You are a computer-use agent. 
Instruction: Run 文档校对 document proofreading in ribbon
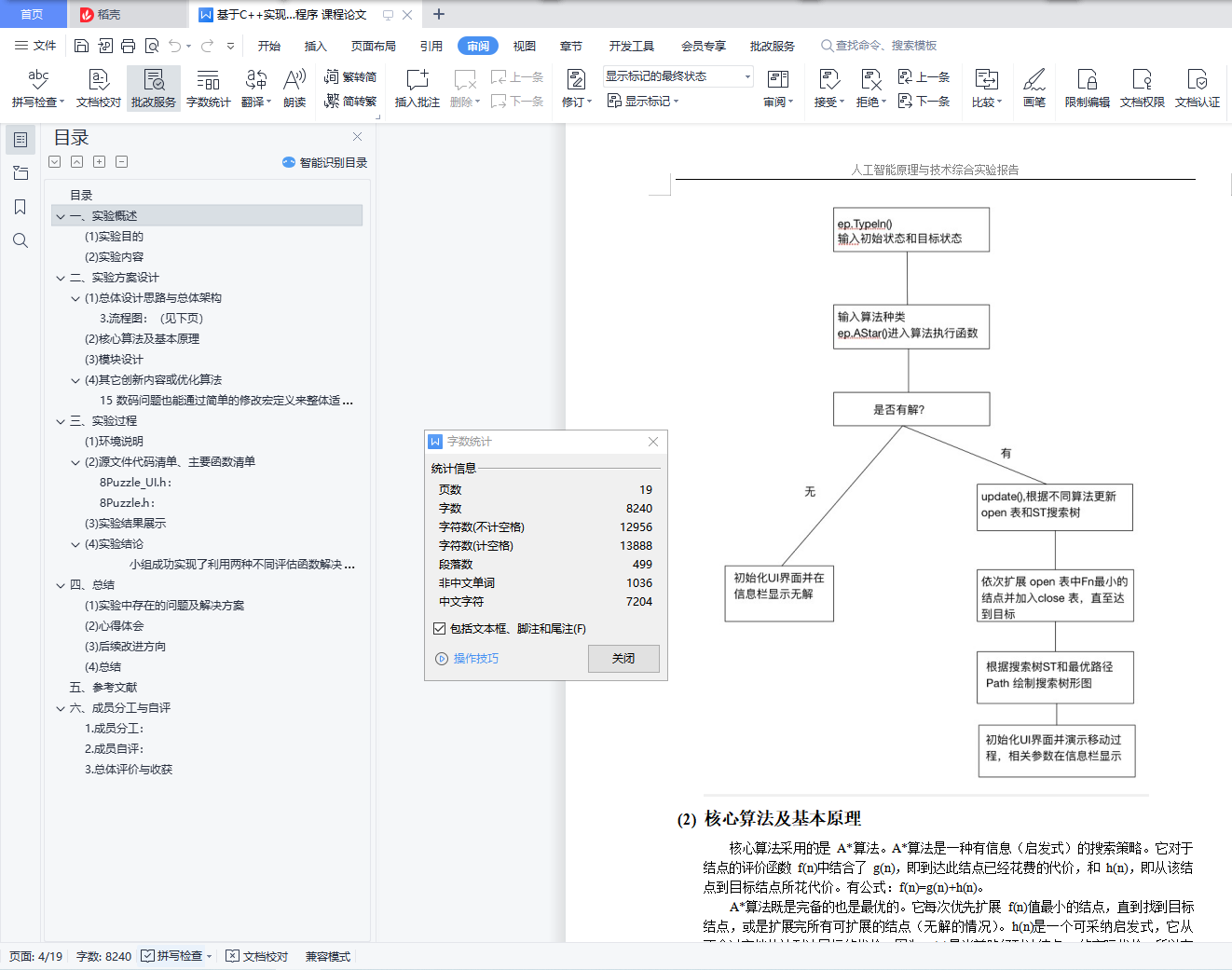99,89
